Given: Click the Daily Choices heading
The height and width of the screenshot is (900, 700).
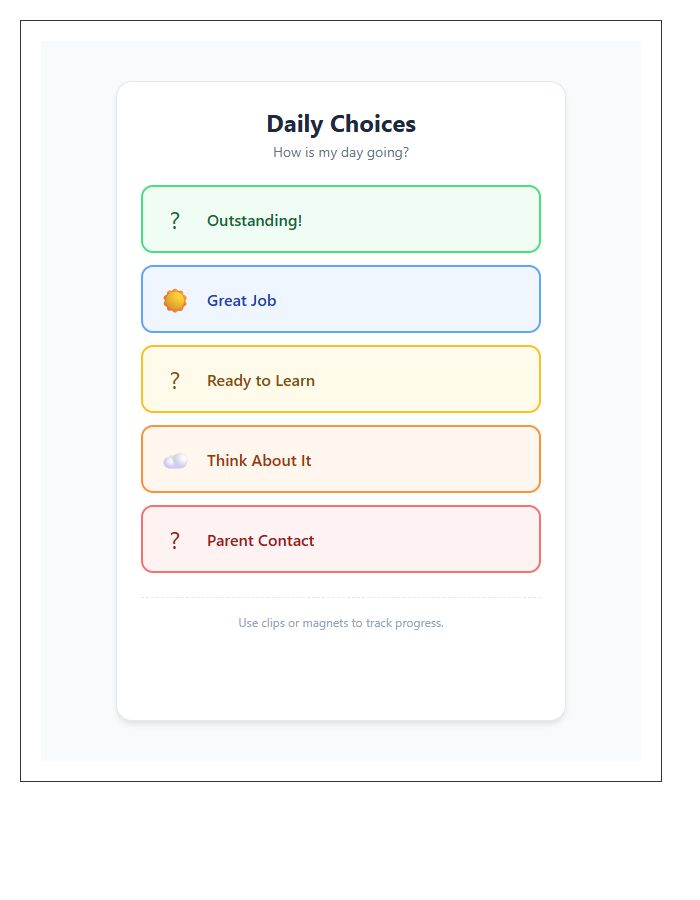Looking at the screenshot, I should [x=341, y=124].
